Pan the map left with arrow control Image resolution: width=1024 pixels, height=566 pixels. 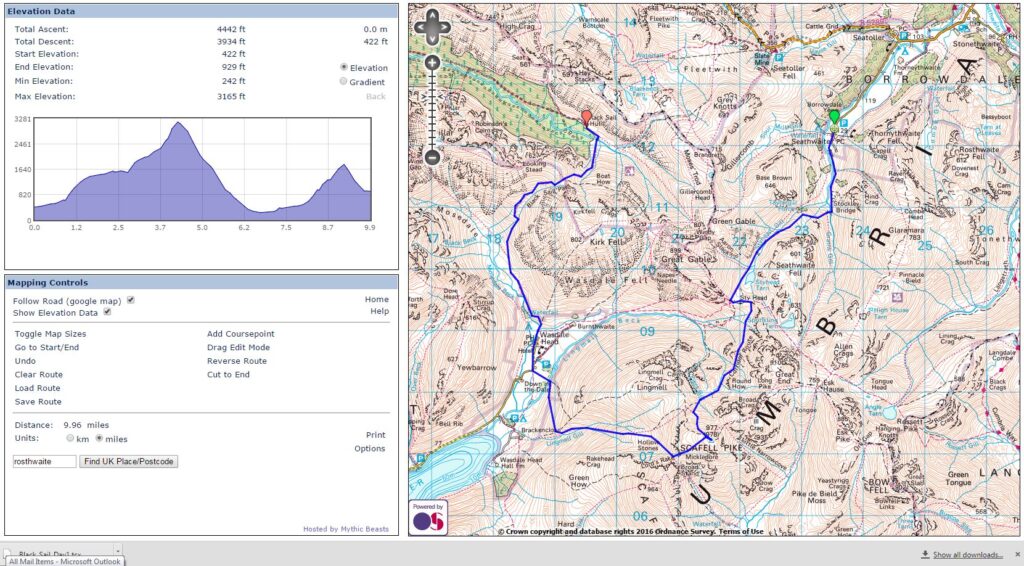[421, 28]
